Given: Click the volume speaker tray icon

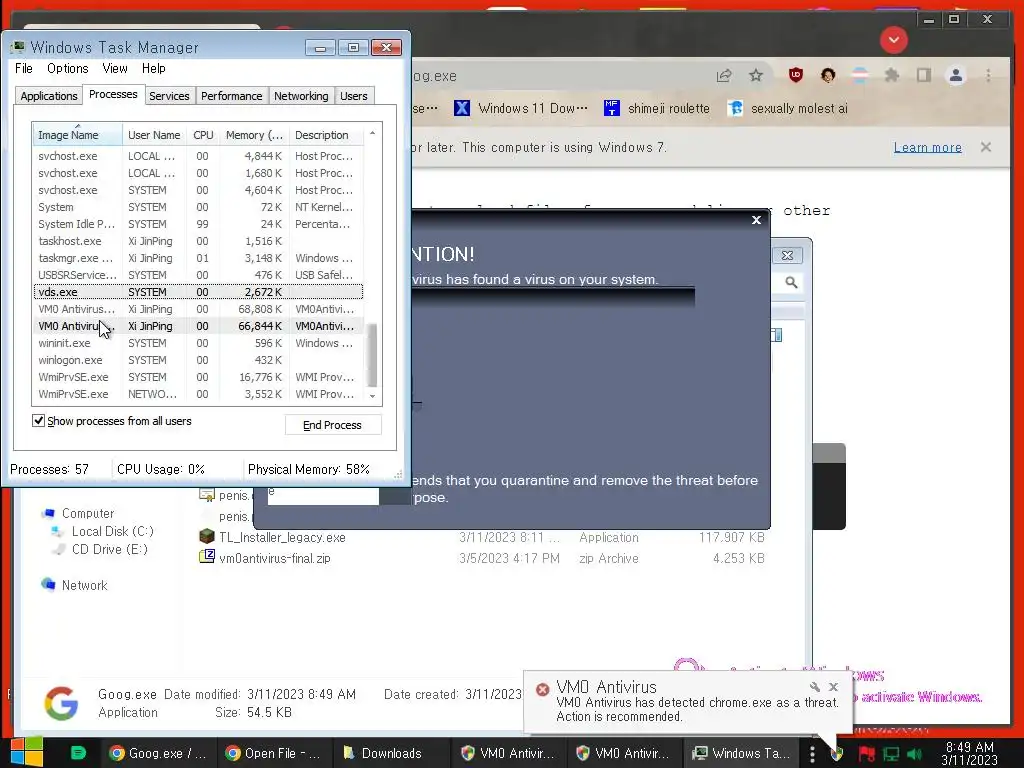Looking at the screenshot, I should click(x=915, y=754).
